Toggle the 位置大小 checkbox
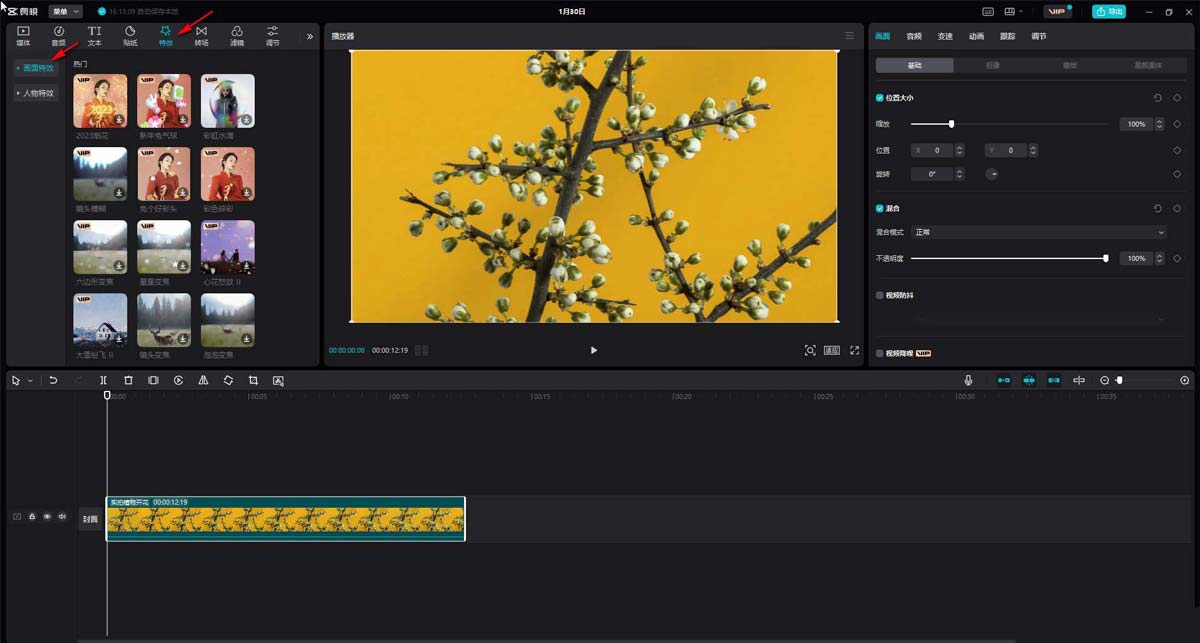This screenshot has height=643, width=1200. tap(880, 98)
